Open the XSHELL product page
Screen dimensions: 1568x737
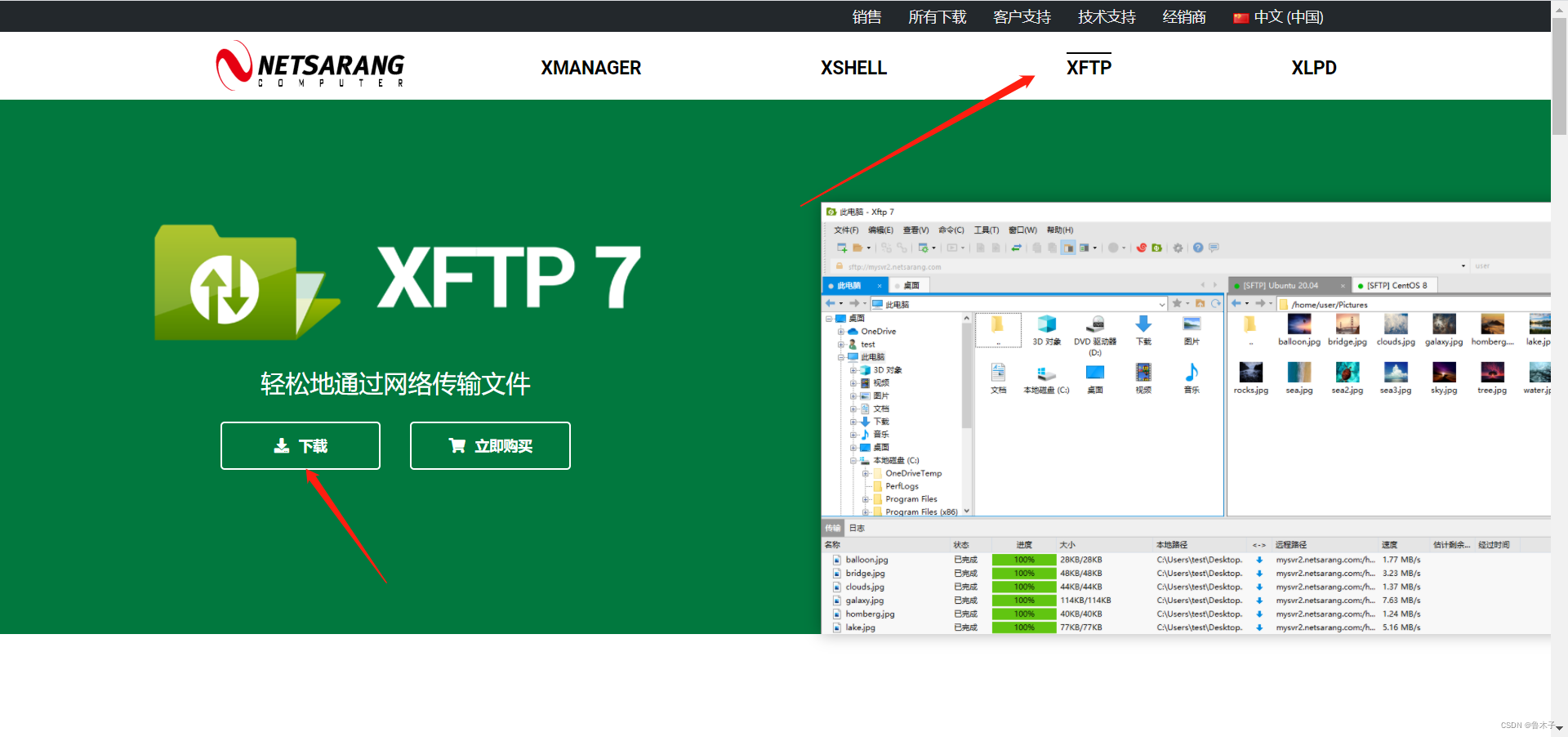coord(853,68)
